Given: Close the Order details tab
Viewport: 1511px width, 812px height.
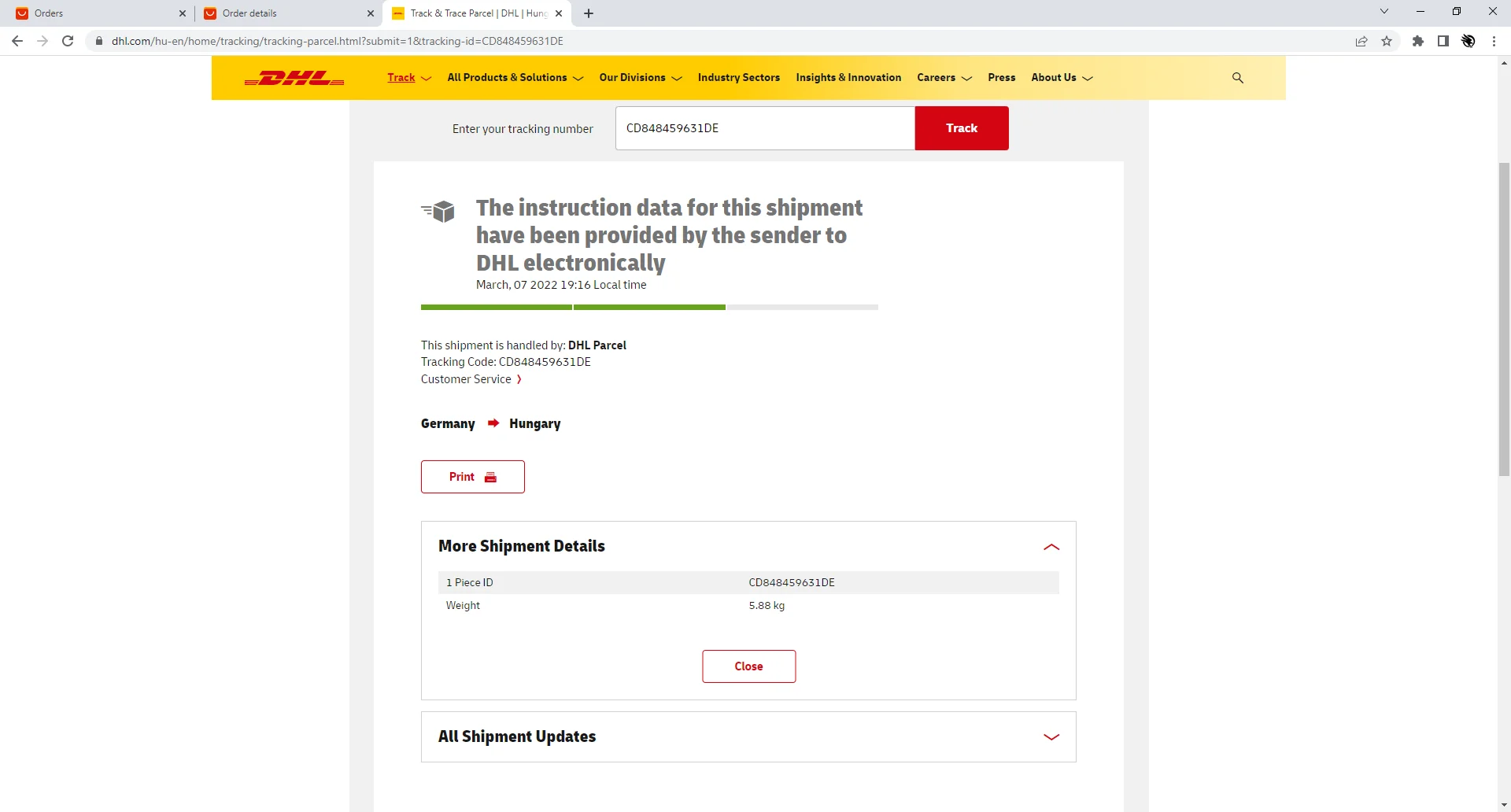Looking at the screenshot, I should pos(371,13).
